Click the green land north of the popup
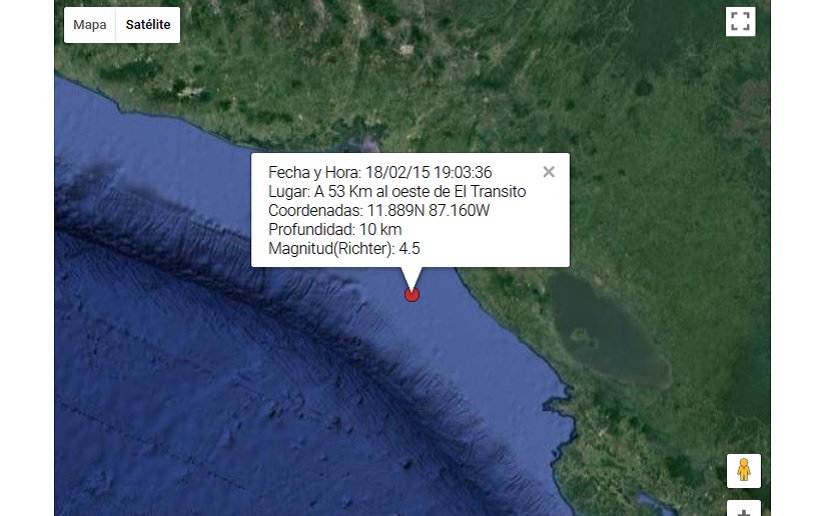Image resolution: width=825 pixels, height=516 pixels. (x=450, y=90)
